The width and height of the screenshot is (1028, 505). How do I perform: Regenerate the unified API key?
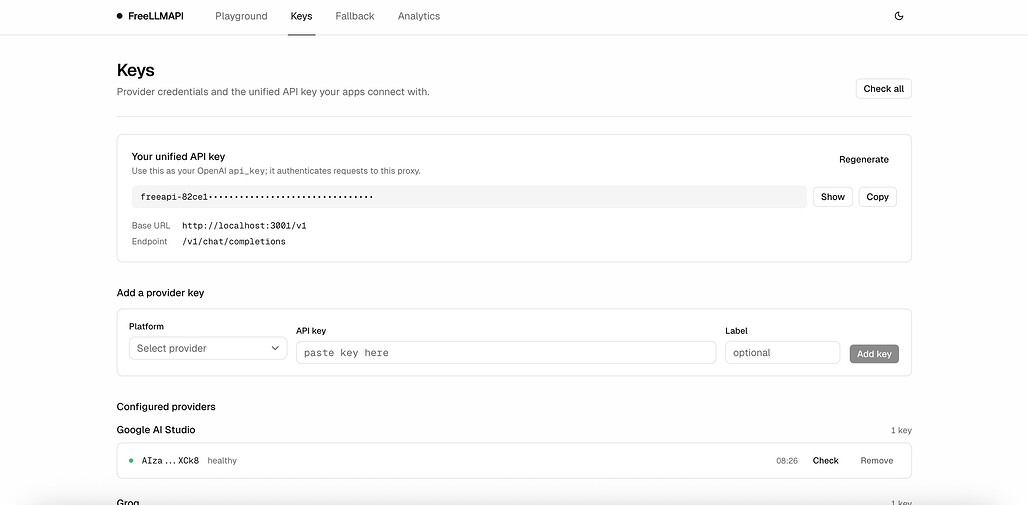[x=863, y=159]
